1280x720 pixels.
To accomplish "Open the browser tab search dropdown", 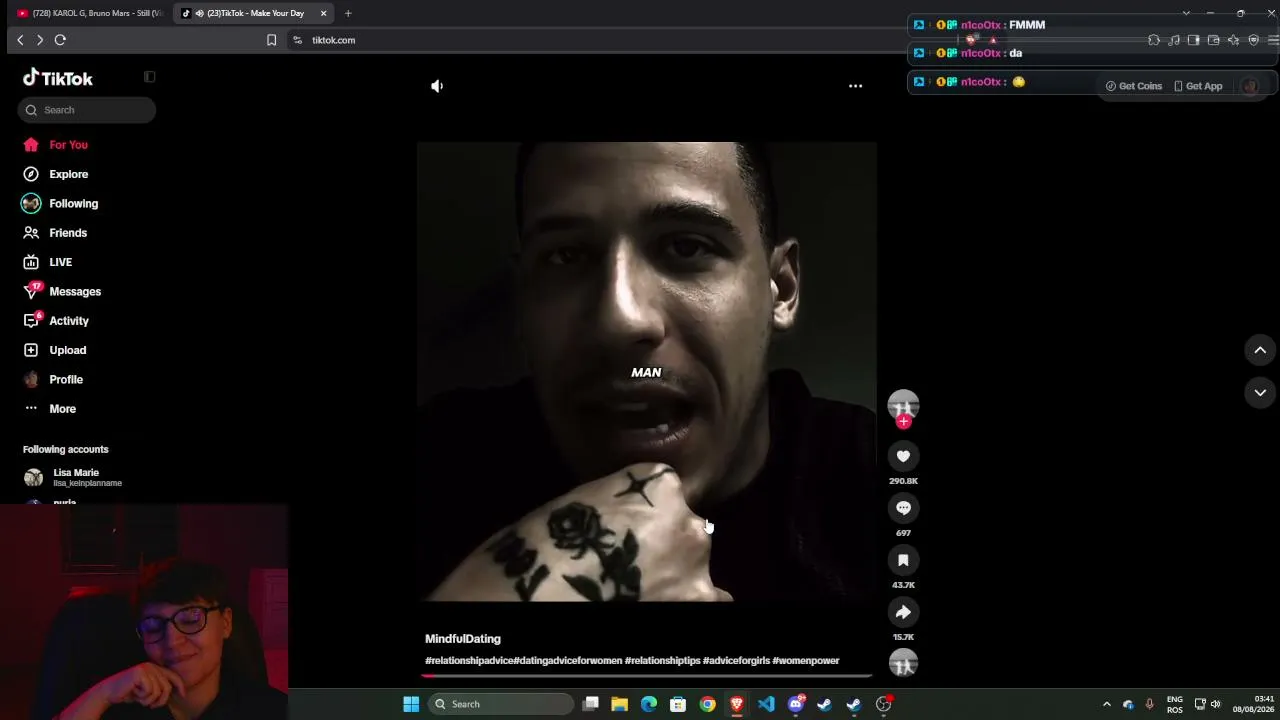I will coord(1186,13).
